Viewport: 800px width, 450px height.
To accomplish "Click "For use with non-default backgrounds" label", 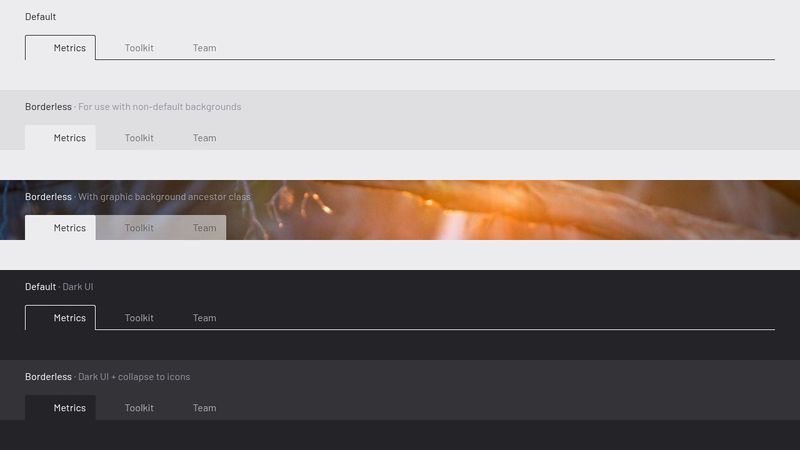I will point(159,107).
